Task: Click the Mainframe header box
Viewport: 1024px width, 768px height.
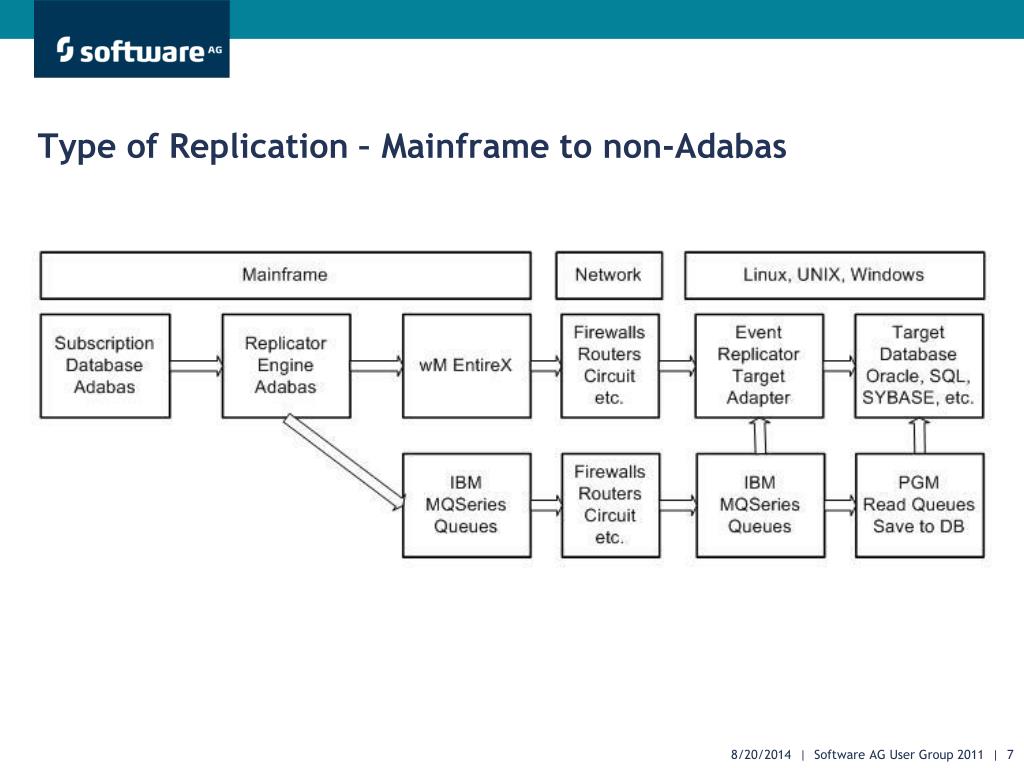Action: (x=285, y=275)
